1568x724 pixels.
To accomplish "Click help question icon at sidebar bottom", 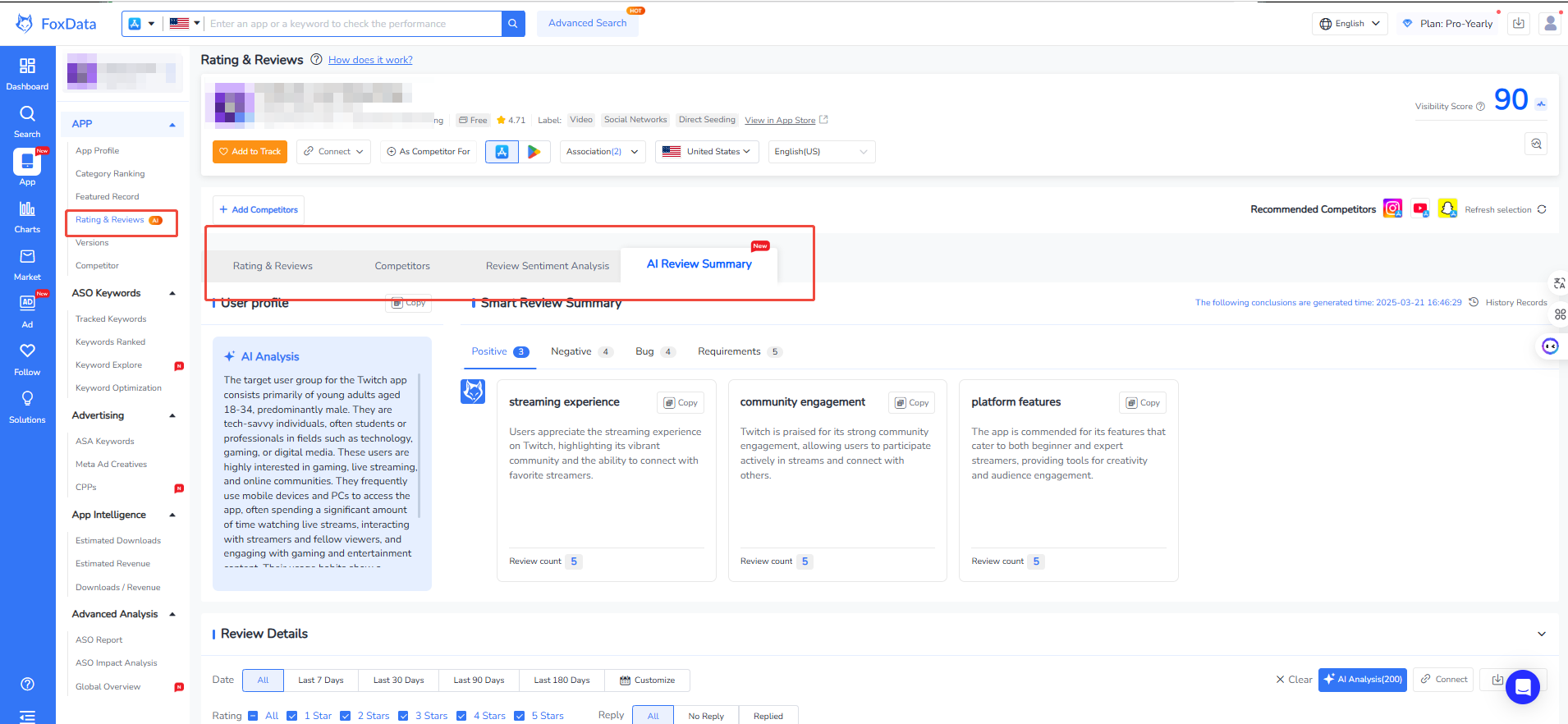I will tap(27, 684).
